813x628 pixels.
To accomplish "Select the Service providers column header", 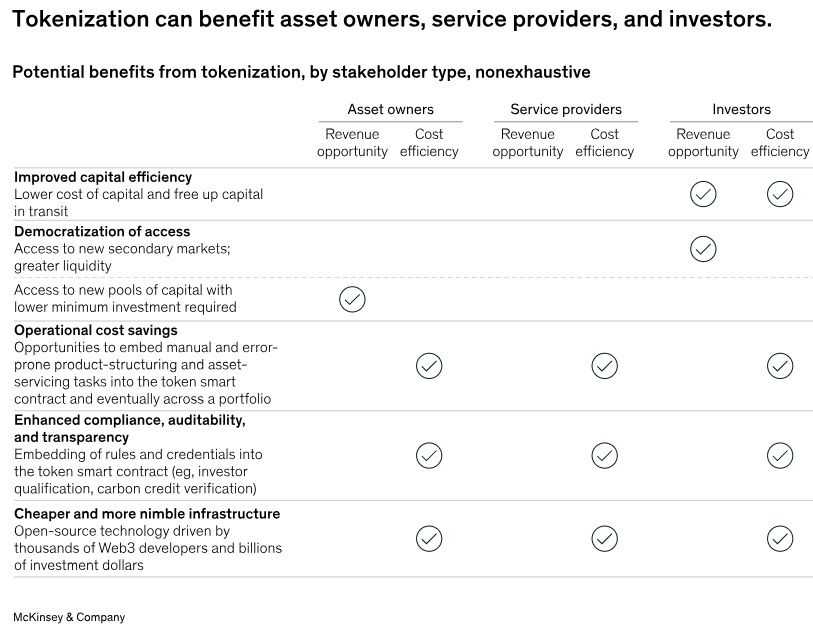I will click(565, 110).
